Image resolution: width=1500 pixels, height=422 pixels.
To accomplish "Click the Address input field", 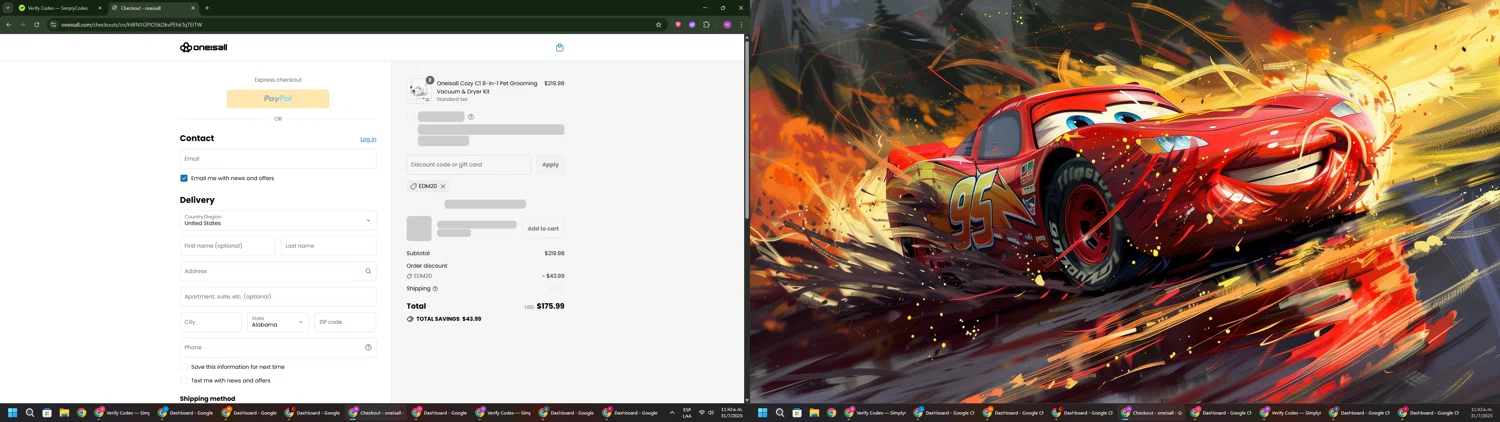I will click(278, 271).
